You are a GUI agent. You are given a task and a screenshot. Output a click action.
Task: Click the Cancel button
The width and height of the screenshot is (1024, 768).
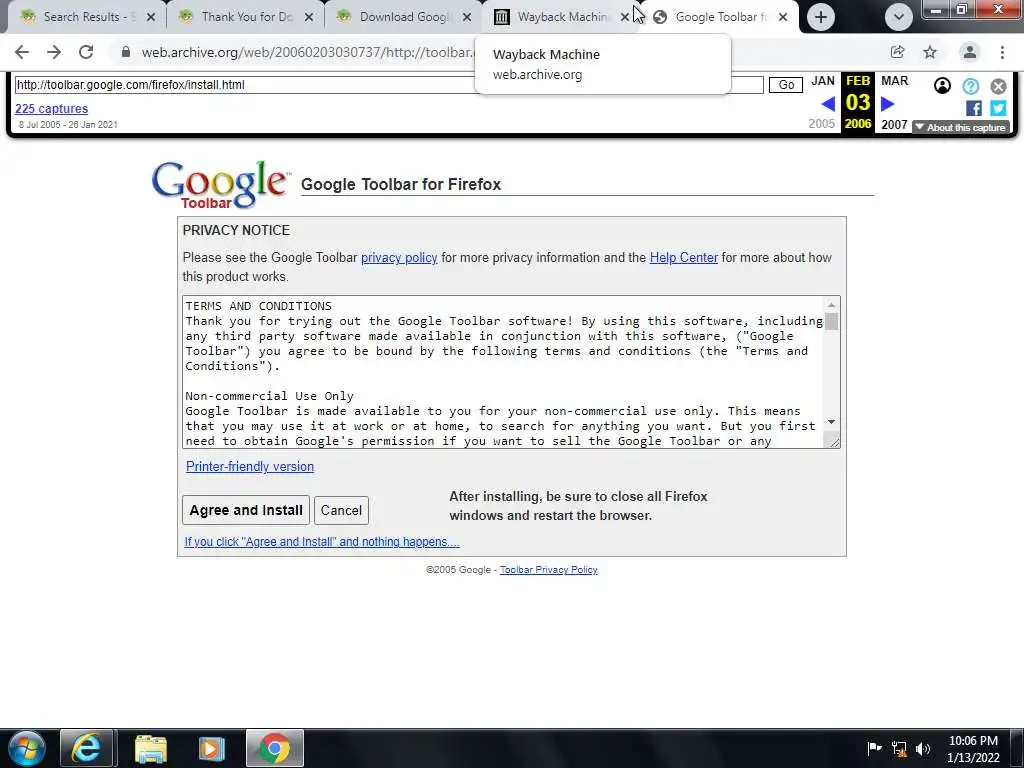341,510
